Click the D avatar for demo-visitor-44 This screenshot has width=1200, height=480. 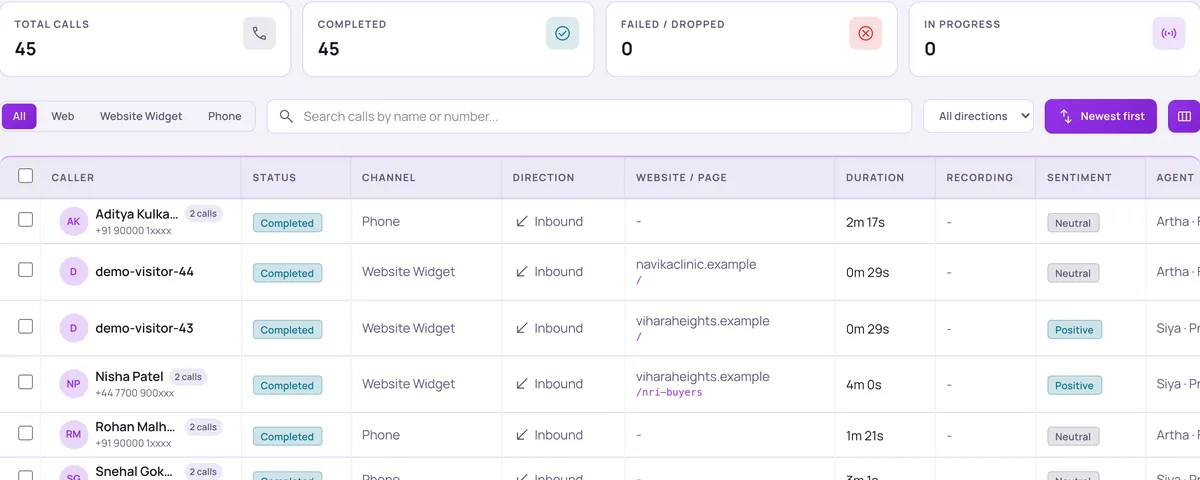(x=74, y=272)
